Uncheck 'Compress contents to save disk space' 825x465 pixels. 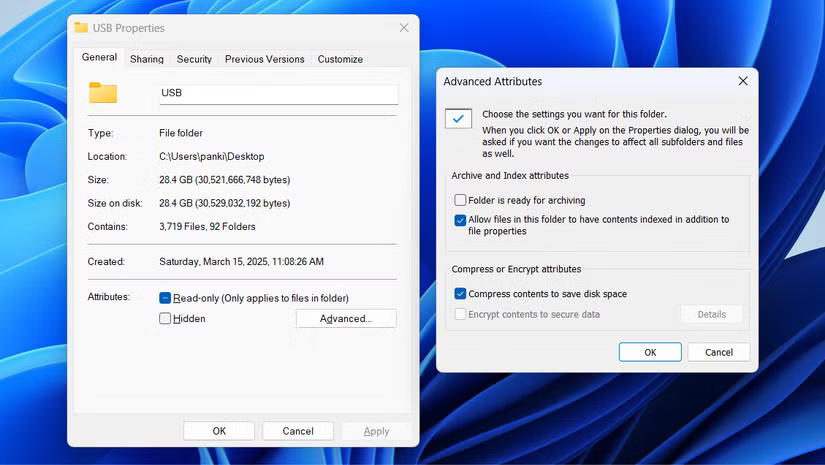coord(460,294)
